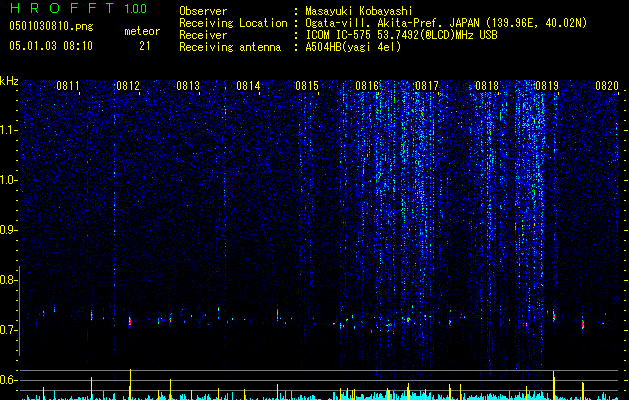
Task: Click the date stamp 05.01.03 08:10
Action: 51,46
